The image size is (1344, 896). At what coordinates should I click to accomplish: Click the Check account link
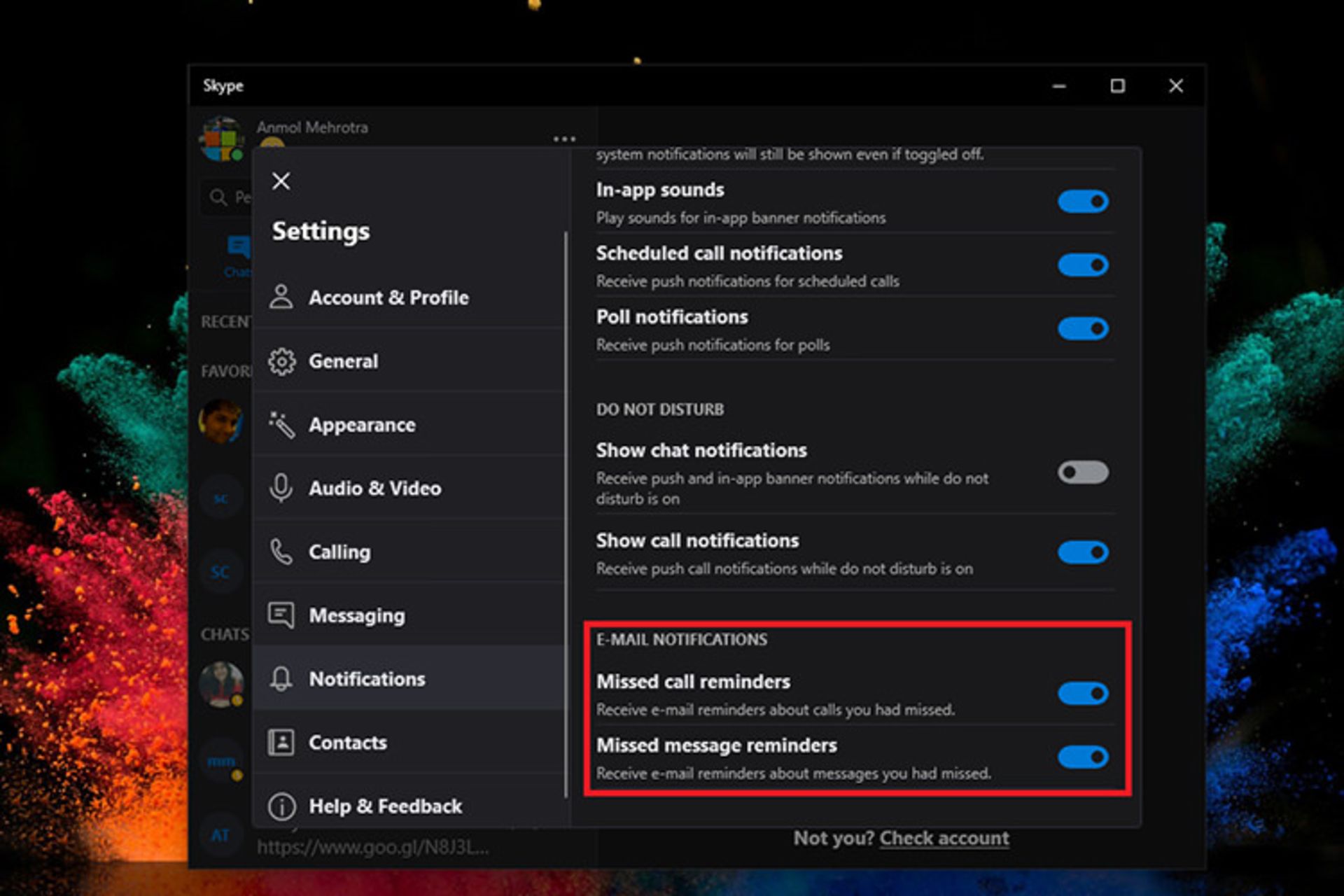point(944,838)
